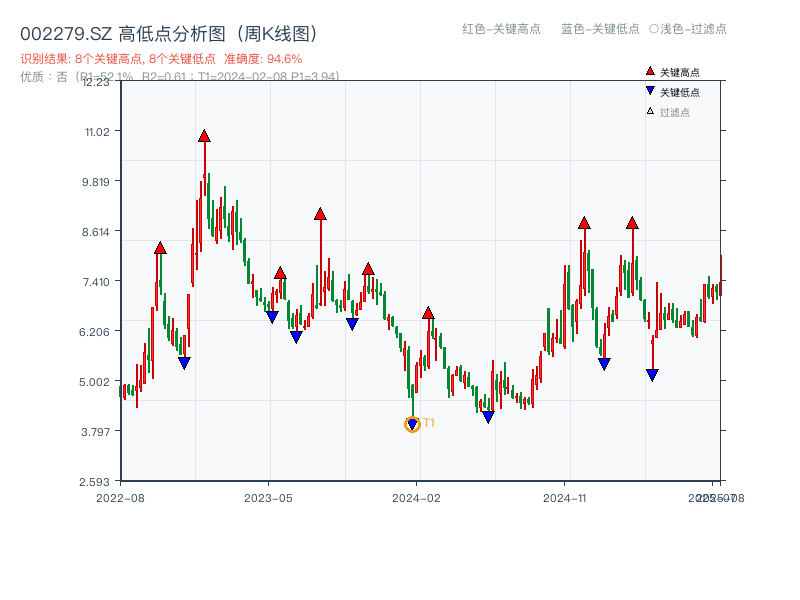800x600 pixels.
Task: Click the leftmost red triangle high-point marker
Action: pos(159,246)
